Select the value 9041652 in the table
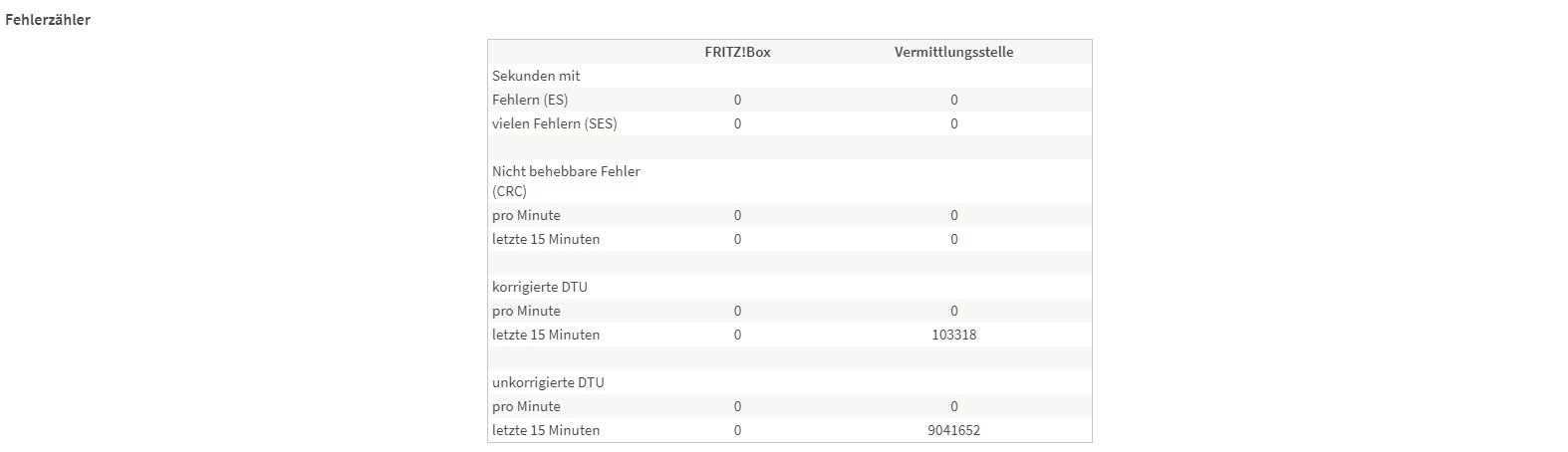Image resolution: width=1568 pixels, height=452 pixels. [x=953, y=430]
